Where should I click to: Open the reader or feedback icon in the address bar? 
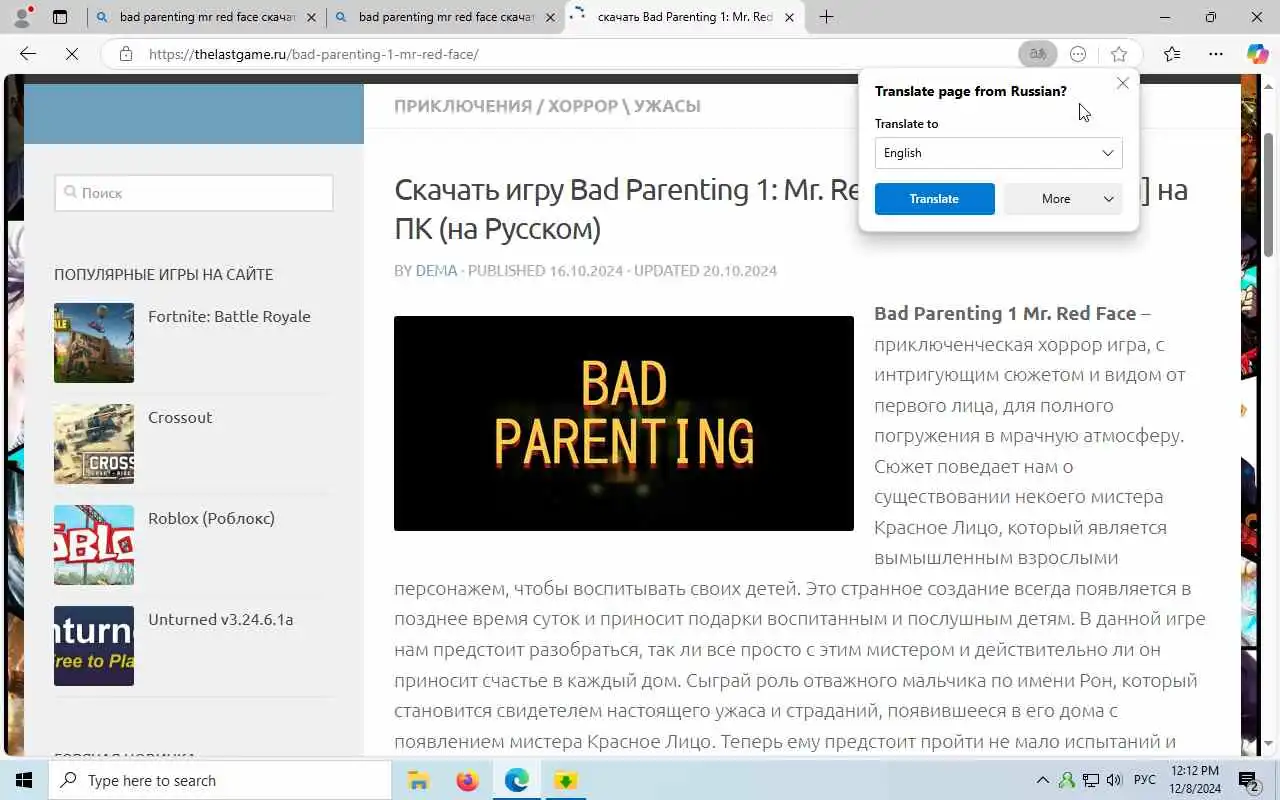pos(1078,54)
